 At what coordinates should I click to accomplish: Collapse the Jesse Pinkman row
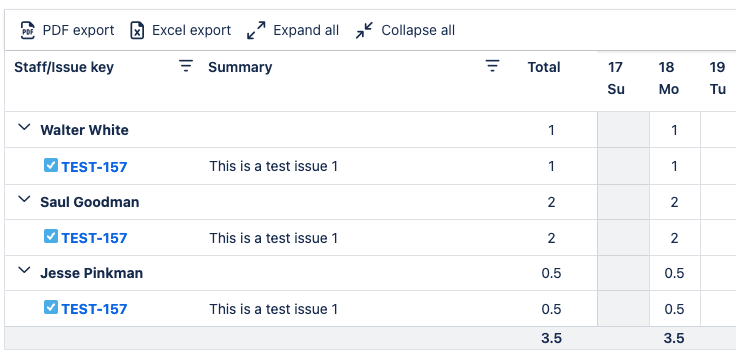tap(24, 270)
